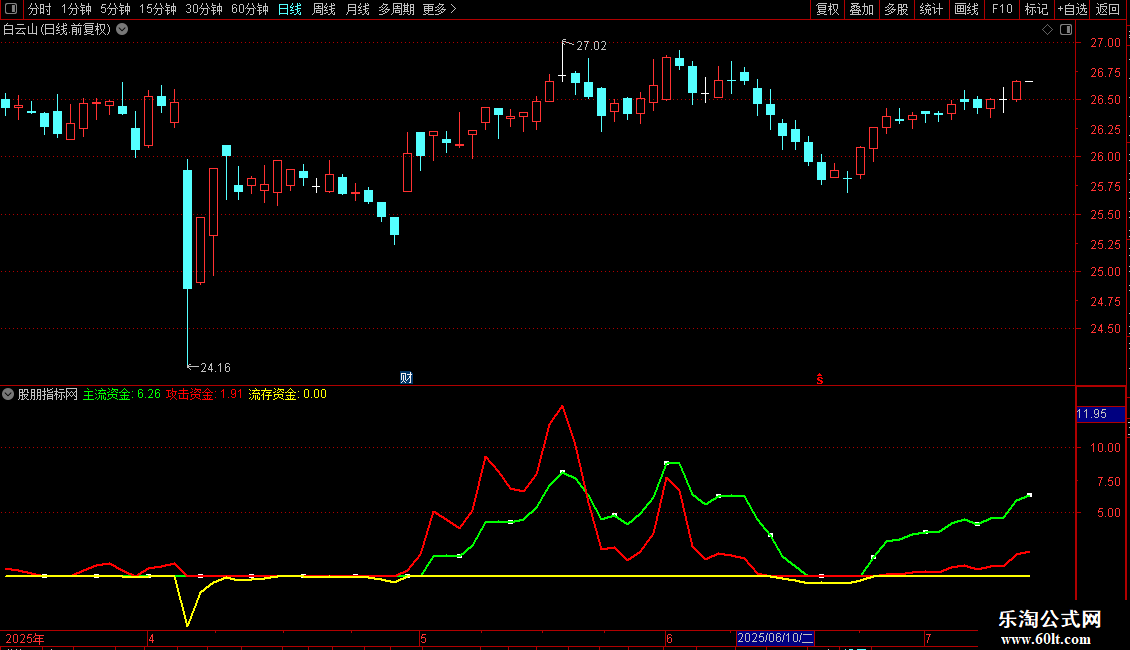
Task: Click the 白云山(日线.前复权) title text
Action: [57, 30]
